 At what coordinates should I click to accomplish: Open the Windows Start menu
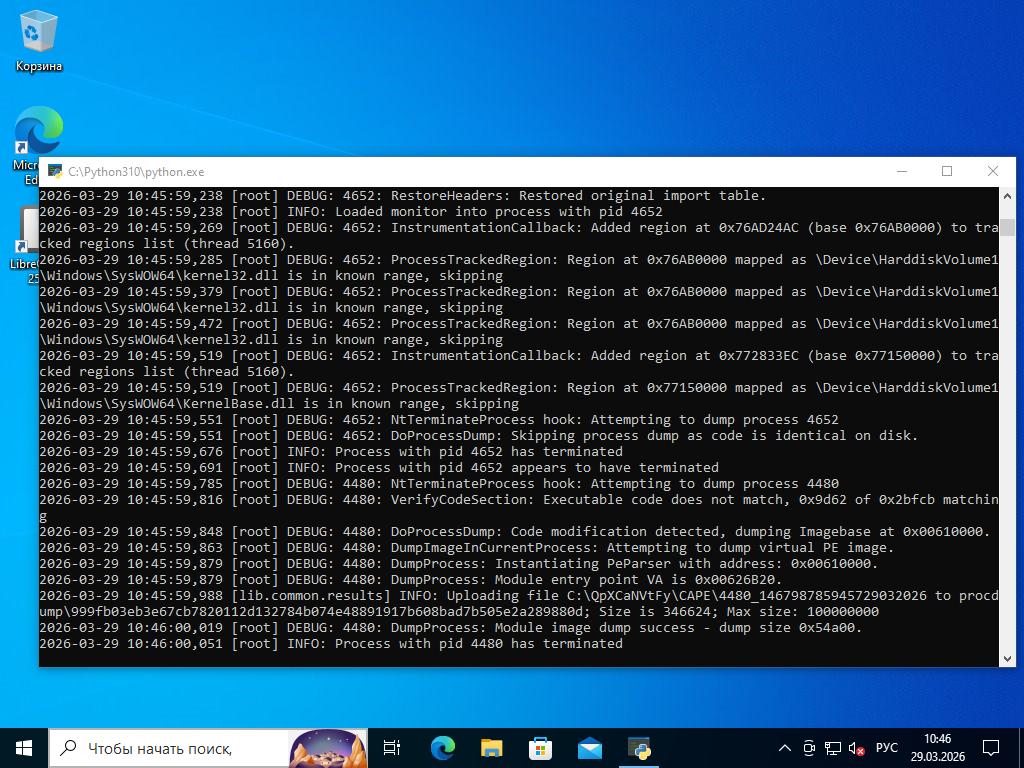coord(24,747)
